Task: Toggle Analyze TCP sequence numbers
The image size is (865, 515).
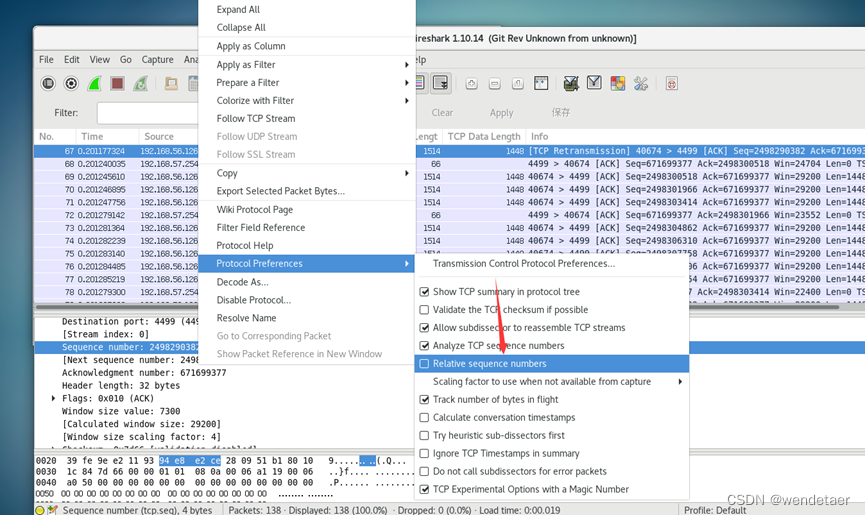Action: (424, 346)
